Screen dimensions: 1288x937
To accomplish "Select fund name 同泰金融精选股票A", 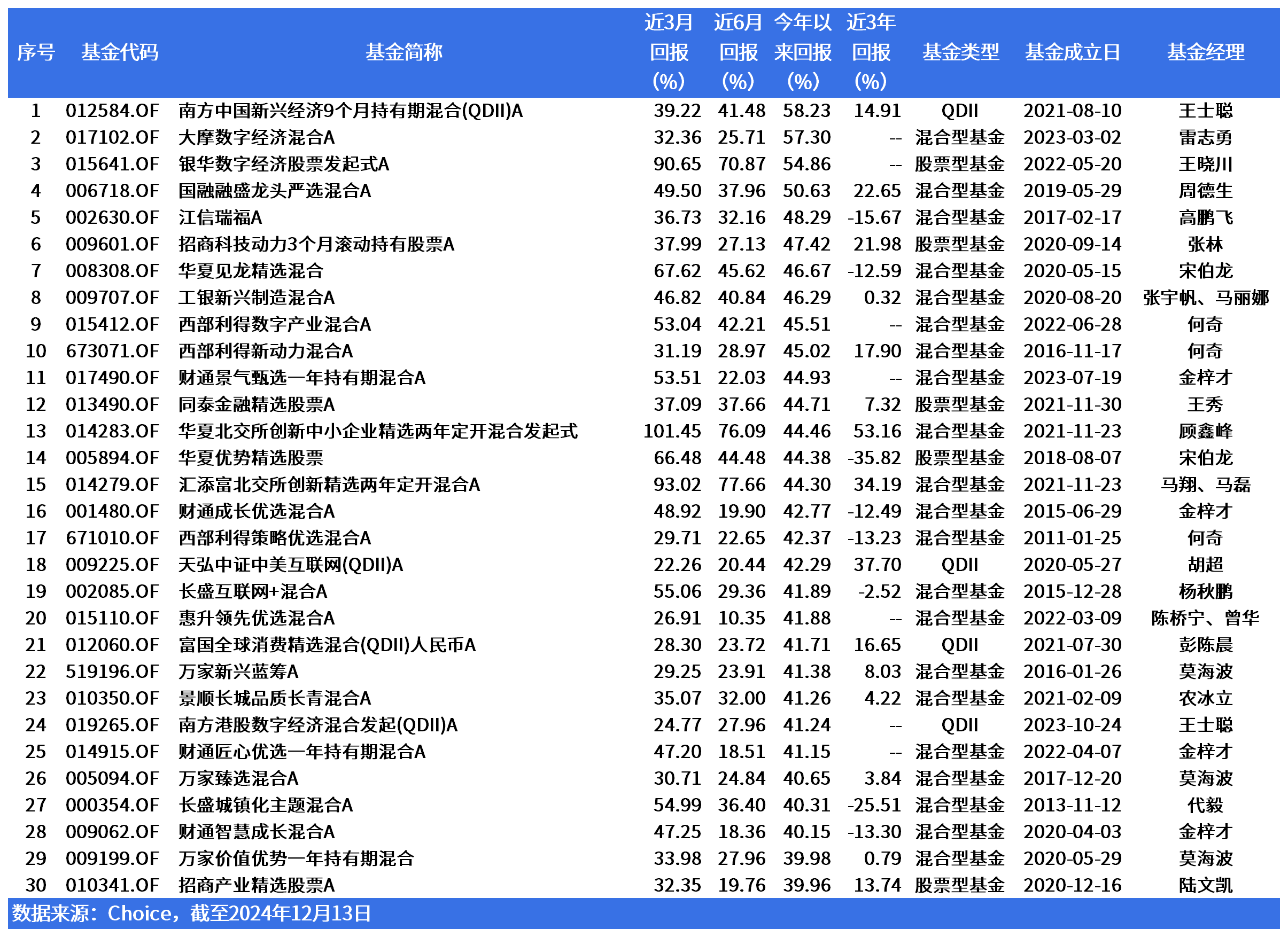I will click(x=256, y=404).
